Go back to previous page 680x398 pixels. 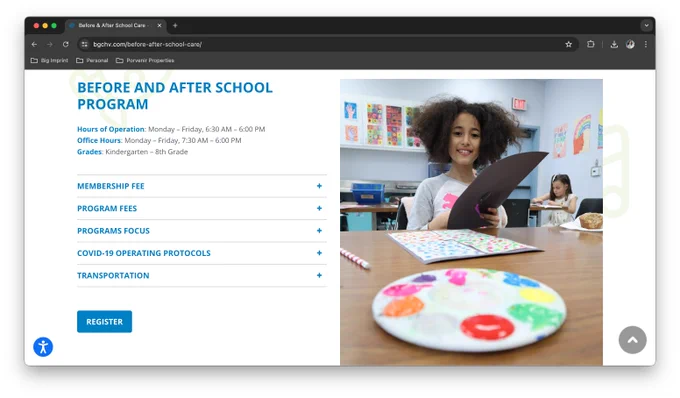click(34, 44)
